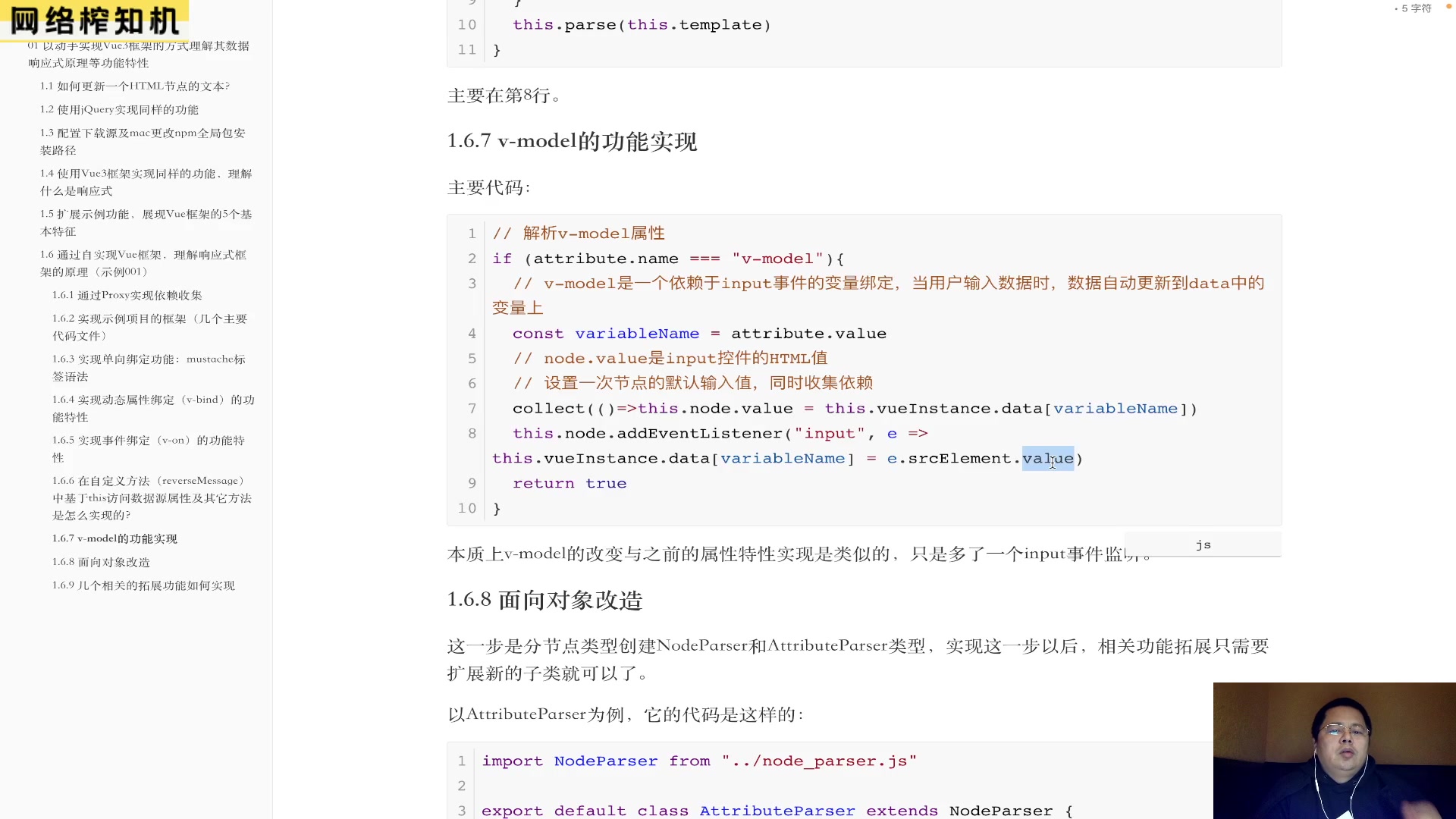Click the highlighted 'value' text in code
1456x819 pixels.
click(x=1047, y=459)
